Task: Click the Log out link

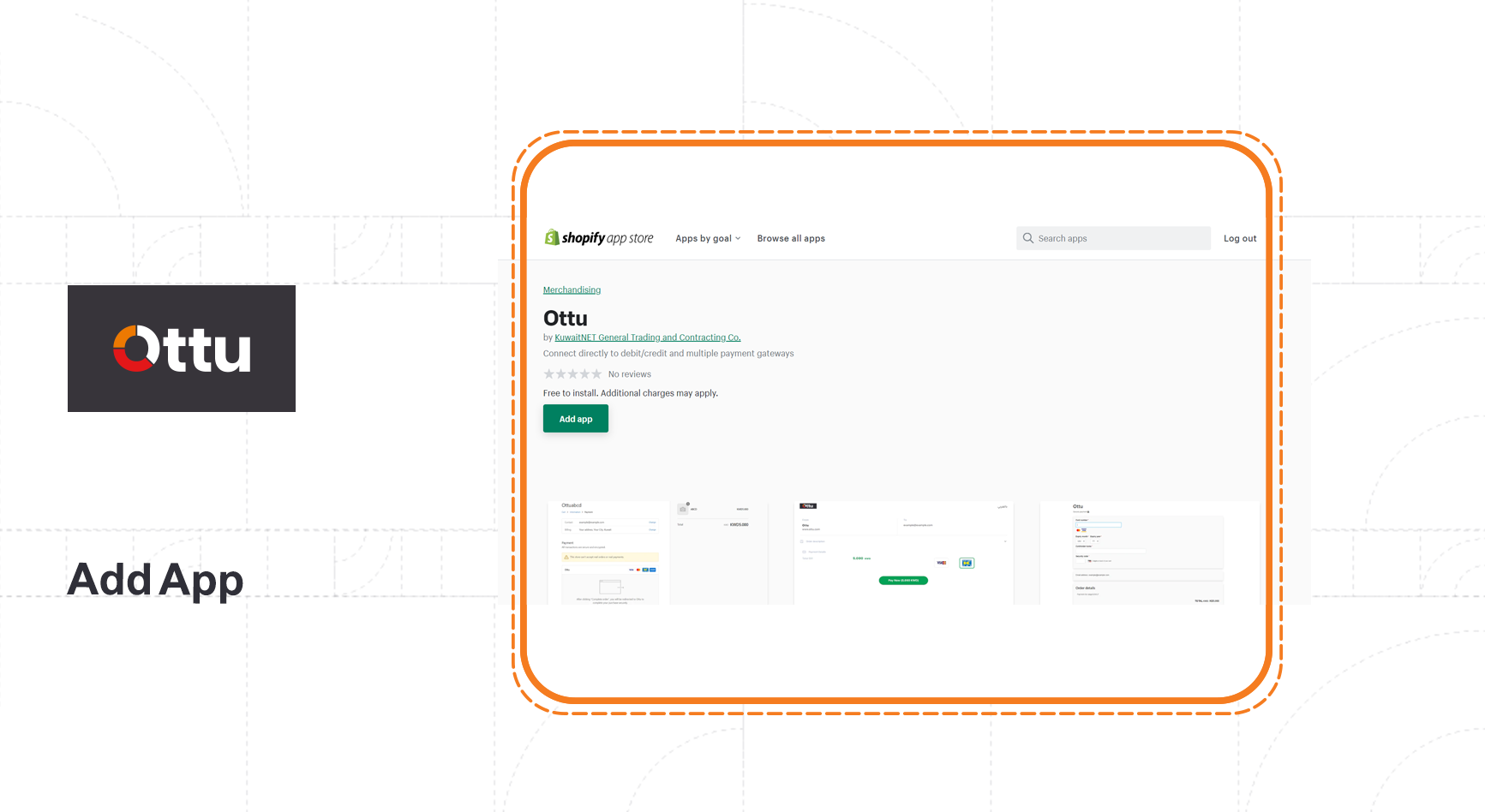Action: coord(1239,239)
